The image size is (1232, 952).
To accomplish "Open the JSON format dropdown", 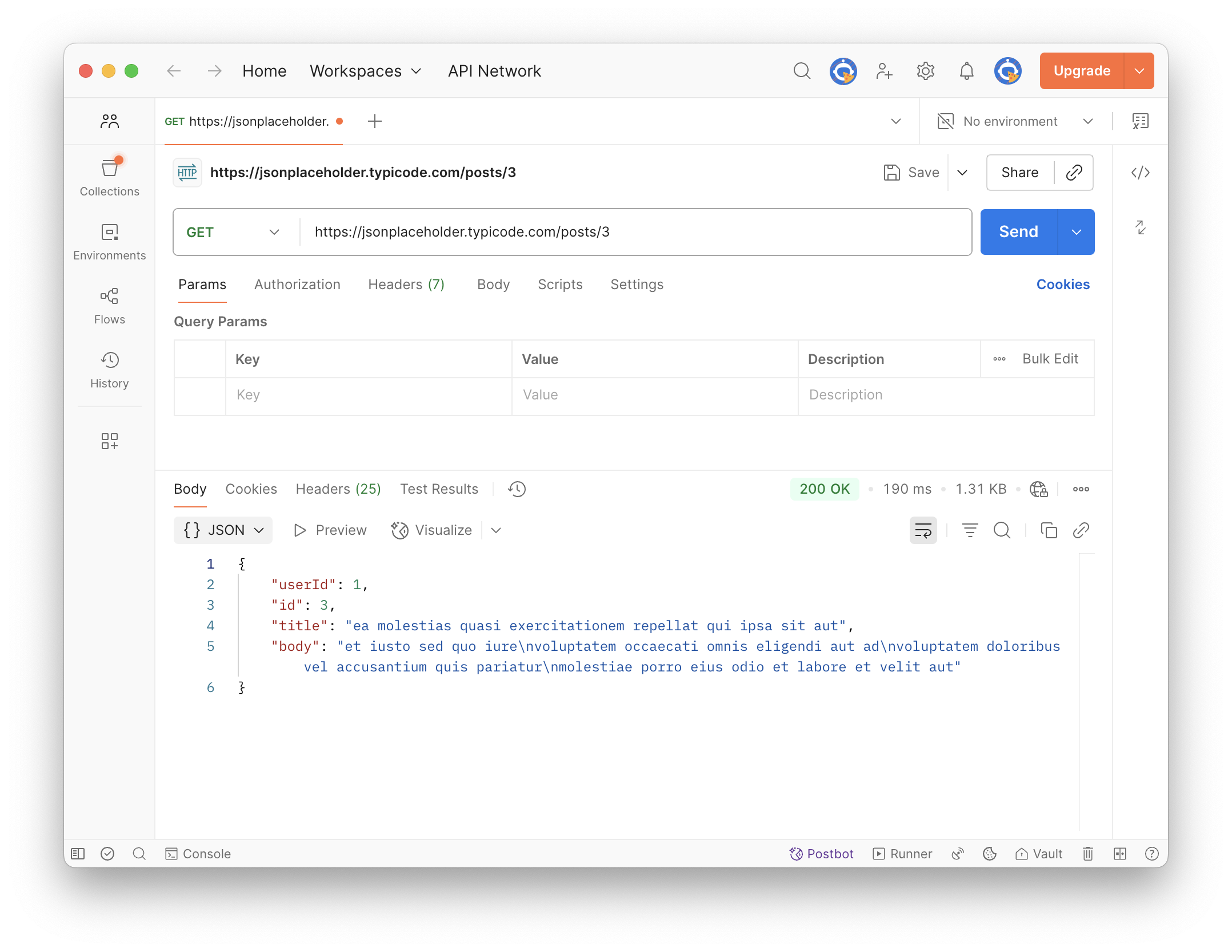I will (x=223, y=530).
